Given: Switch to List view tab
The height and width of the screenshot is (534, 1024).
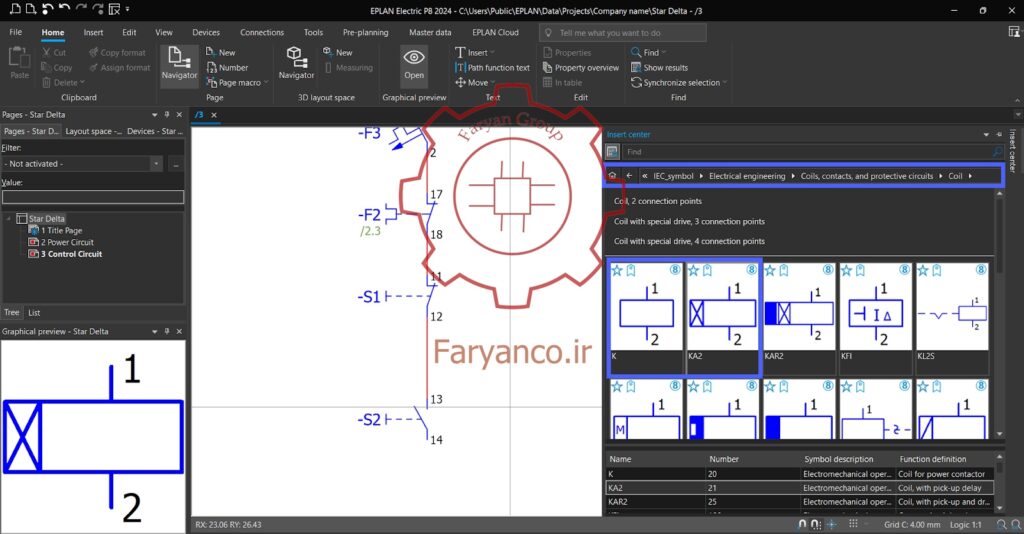Looking at the screenshot, I should [34, 313].
